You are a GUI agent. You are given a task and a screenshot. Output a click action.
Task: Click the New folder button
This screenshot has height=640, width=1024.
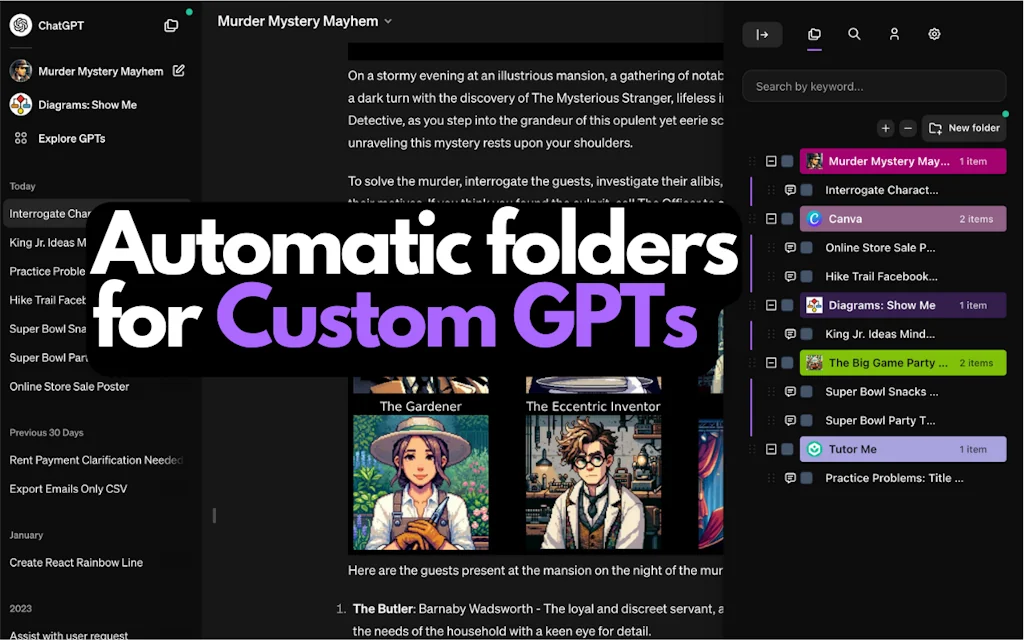tap(963, 128)
